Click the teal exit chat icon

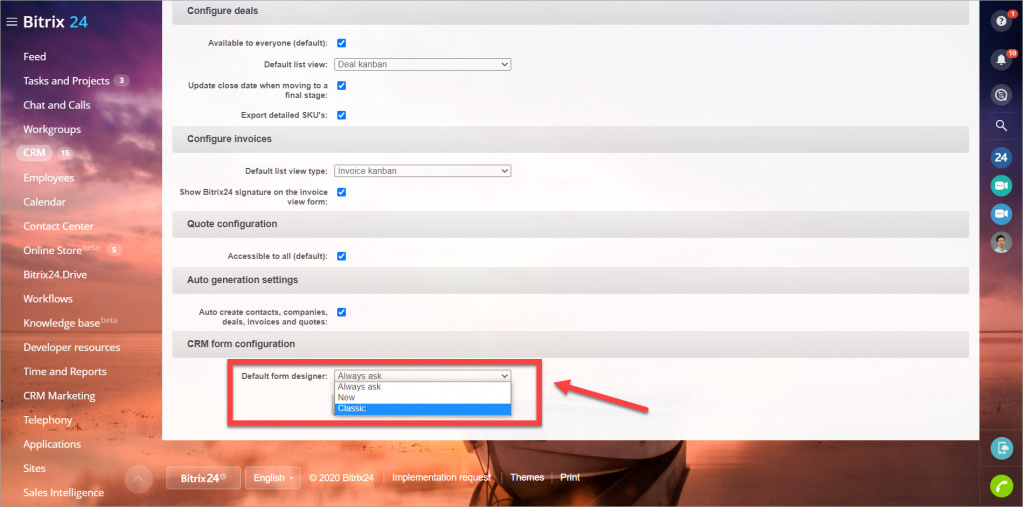1001,448
